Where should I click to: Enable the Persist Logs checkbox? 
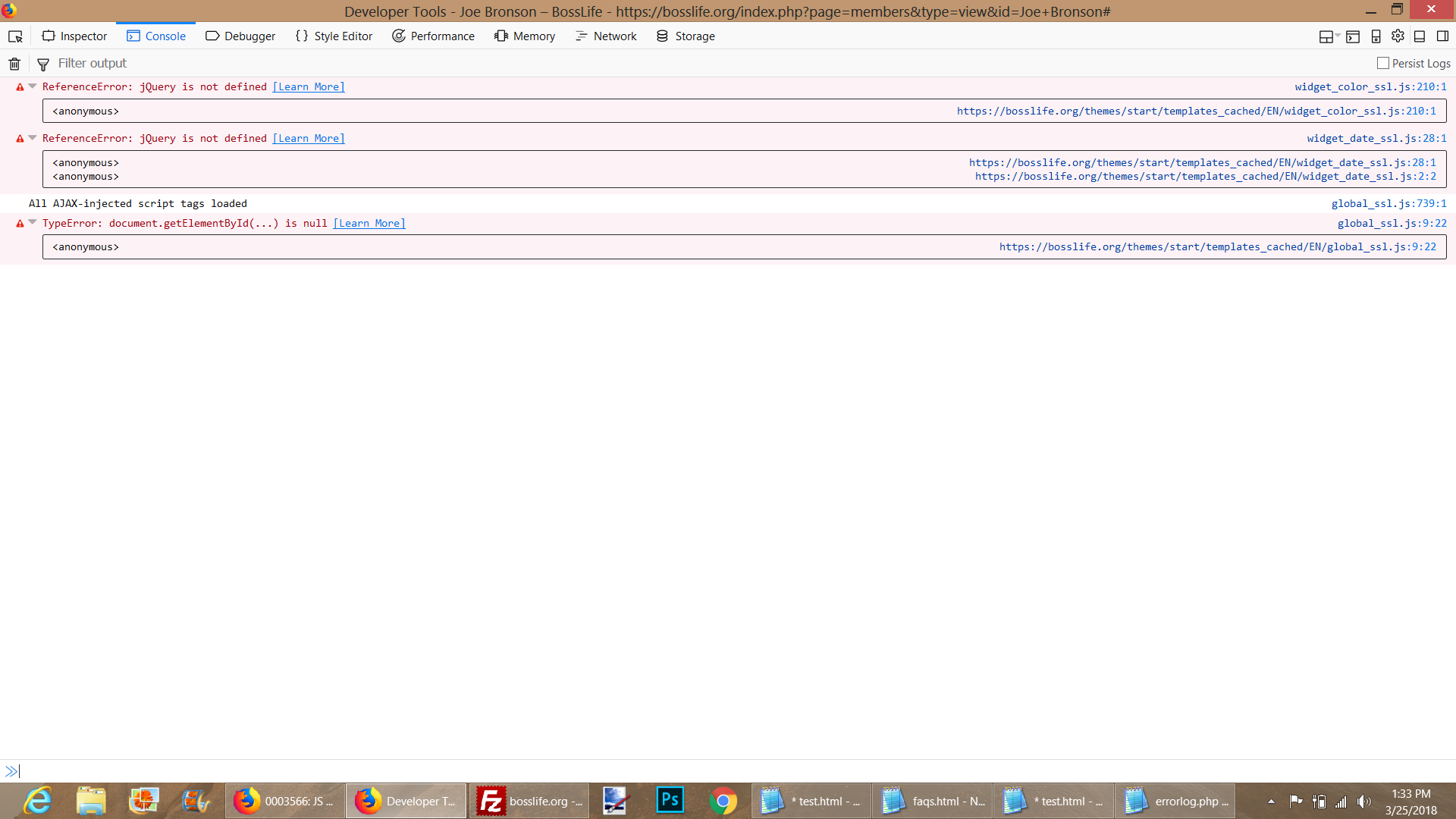[1383, 64]
